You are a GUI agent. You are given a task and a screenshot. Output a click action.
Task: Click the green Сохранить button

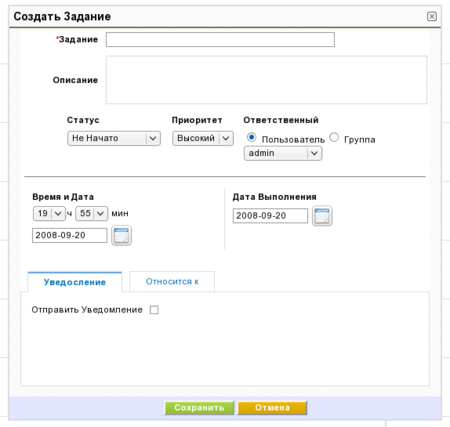pyautogui.click(x=199, y=408)
